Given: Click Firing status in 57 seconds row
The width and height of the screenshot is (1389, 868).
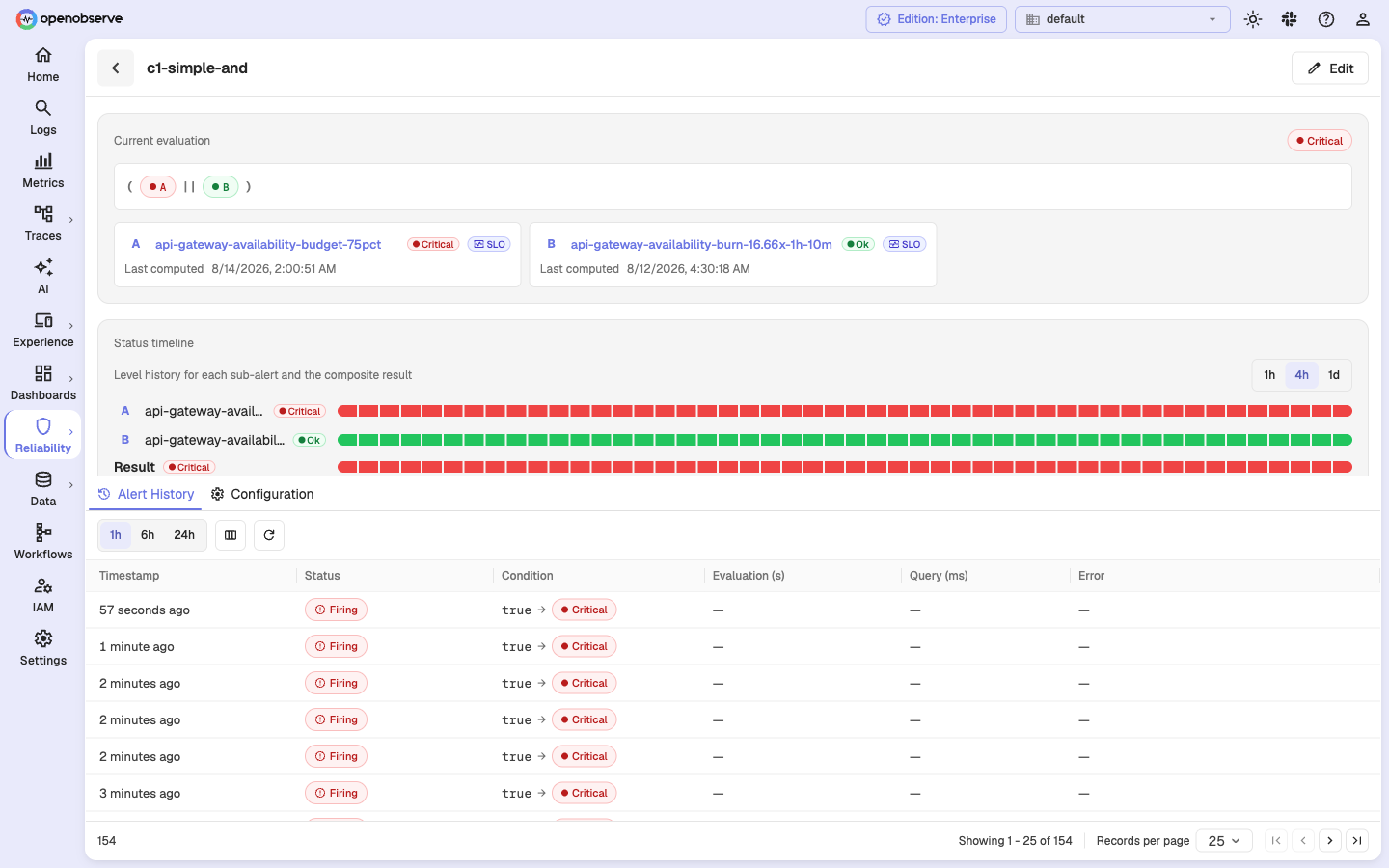Looking at the screenshot, I should (x=337, y=610).
